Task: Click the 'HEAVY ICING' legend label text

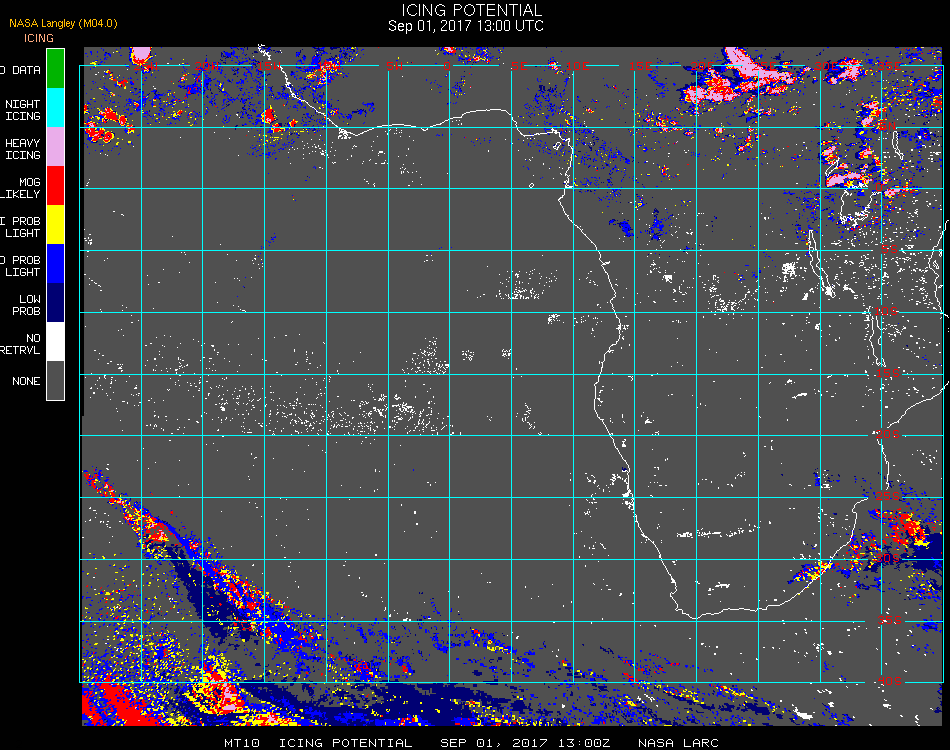Action: coord(22,149)
